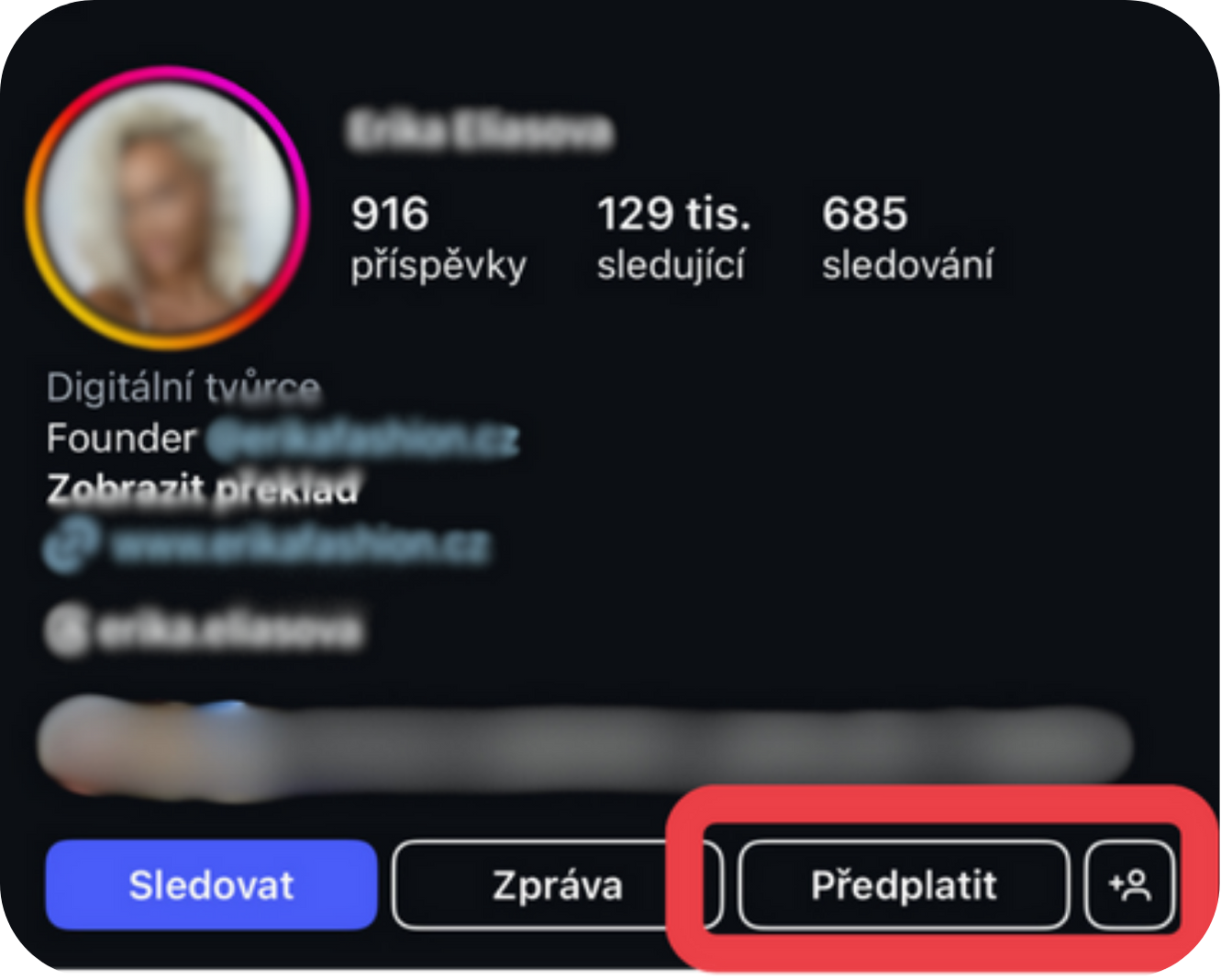Click the Zobrazit překlad link

pyautogui.click(x=203, y=489)
